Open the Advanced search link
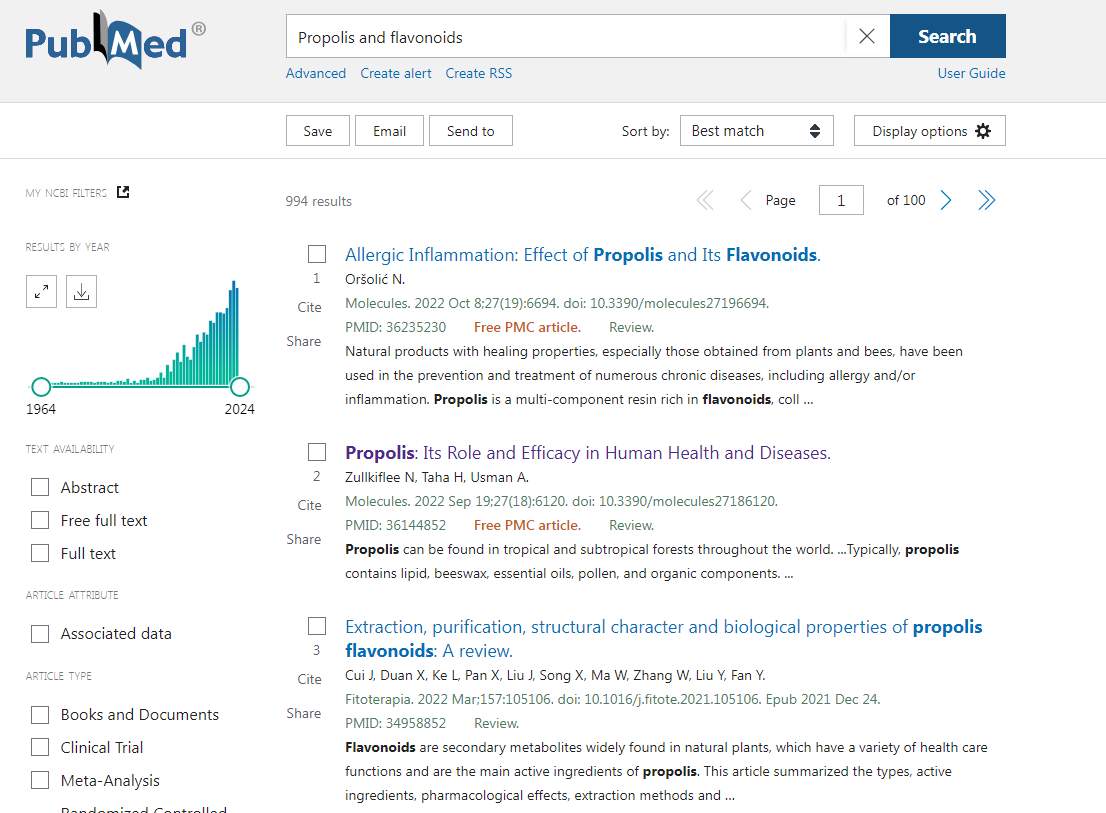 pos(316,73)
